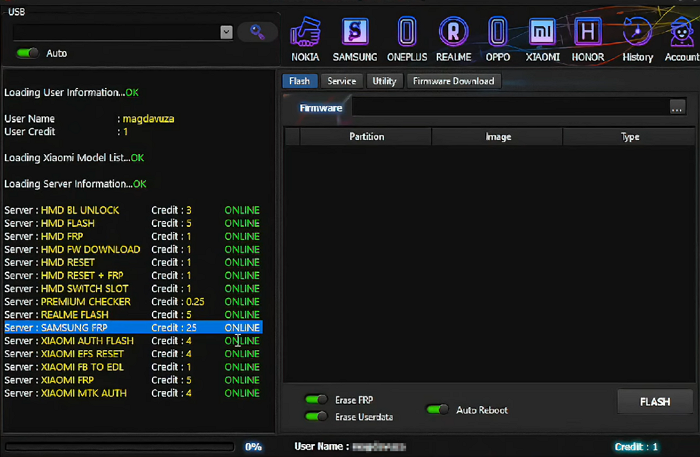700x457 pixels.
Task: Turn off Erase Userdata toggle
Action: [316, 416]
